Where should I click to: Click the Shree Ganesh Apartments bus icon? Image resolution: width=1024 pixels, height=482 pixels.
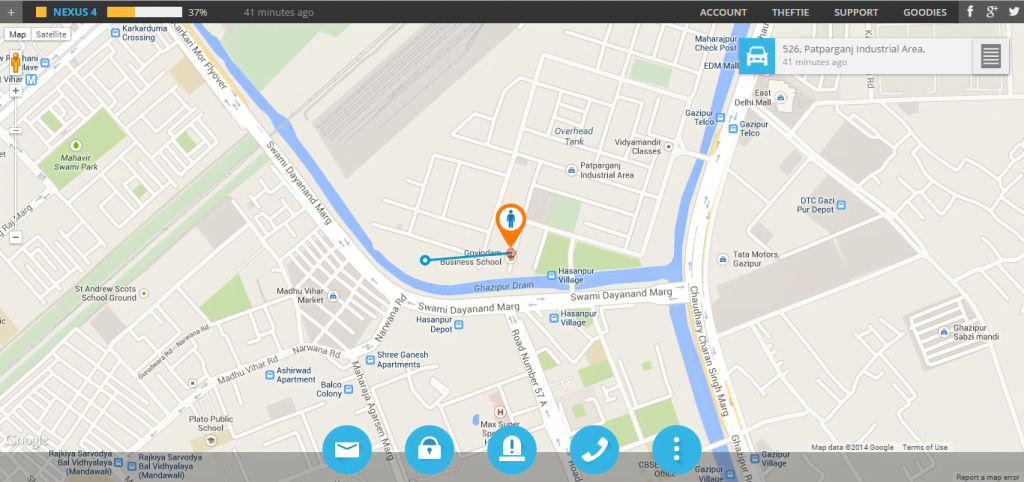pyautogui.click(x=370, y=359)
